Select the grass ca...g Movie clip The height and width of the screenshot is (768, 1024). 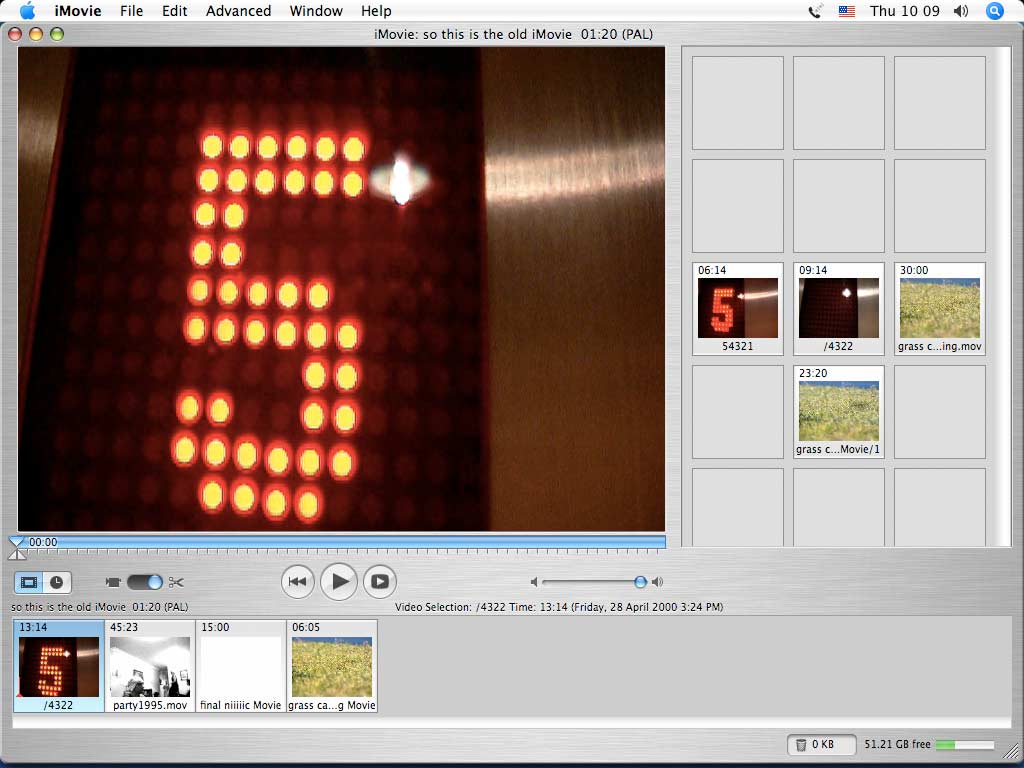click(x=332, y=666)
